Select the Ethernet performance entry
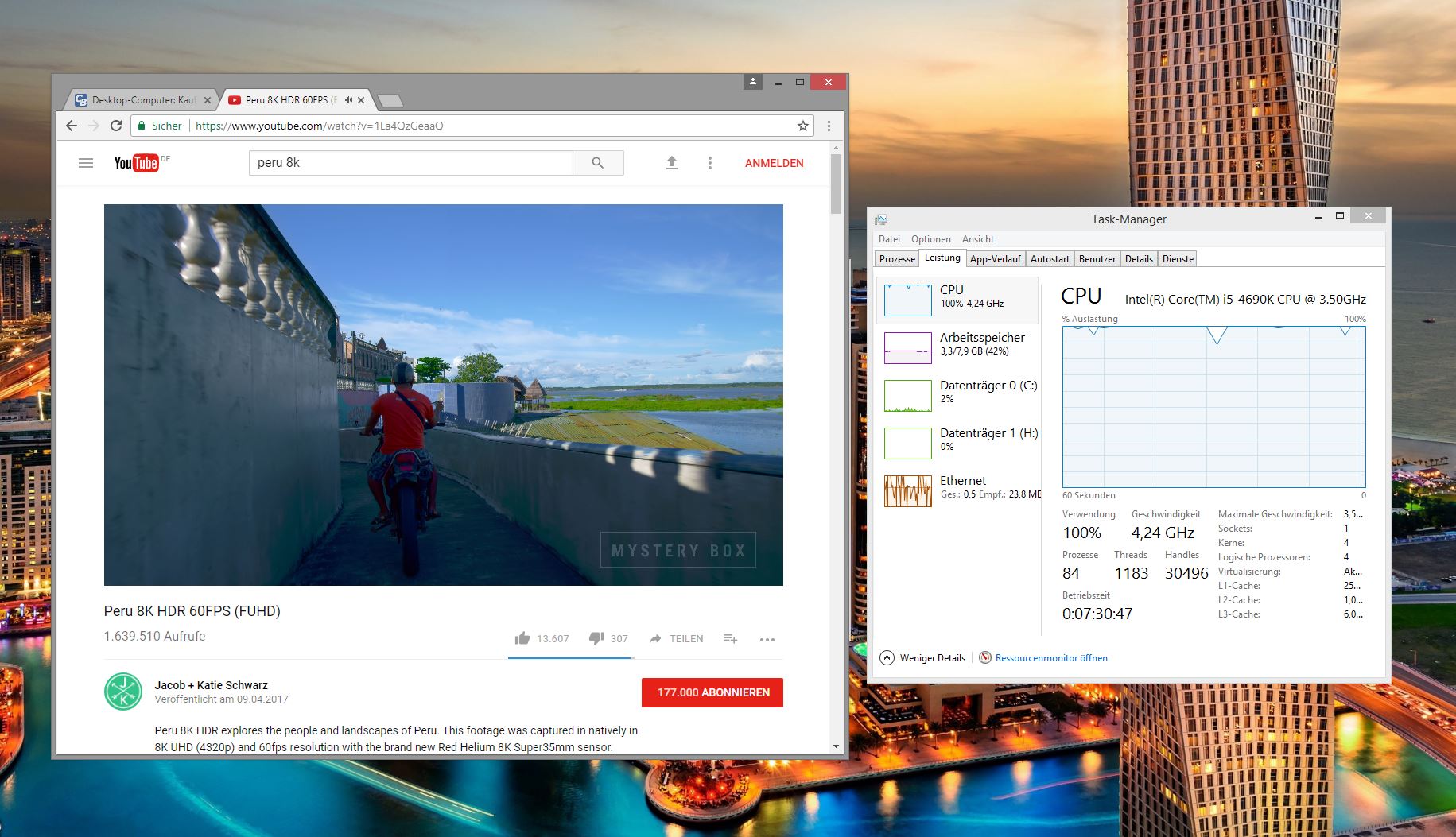 pyautogui.click(x=957, y=490)
